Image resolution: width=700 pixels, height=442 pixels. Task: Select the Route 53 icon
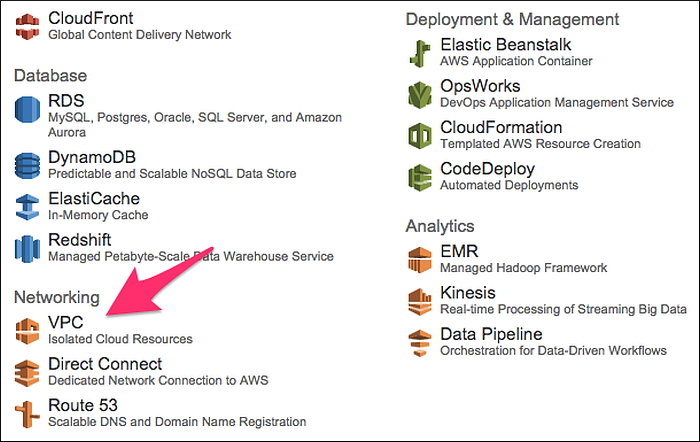[x=27, y=414]
